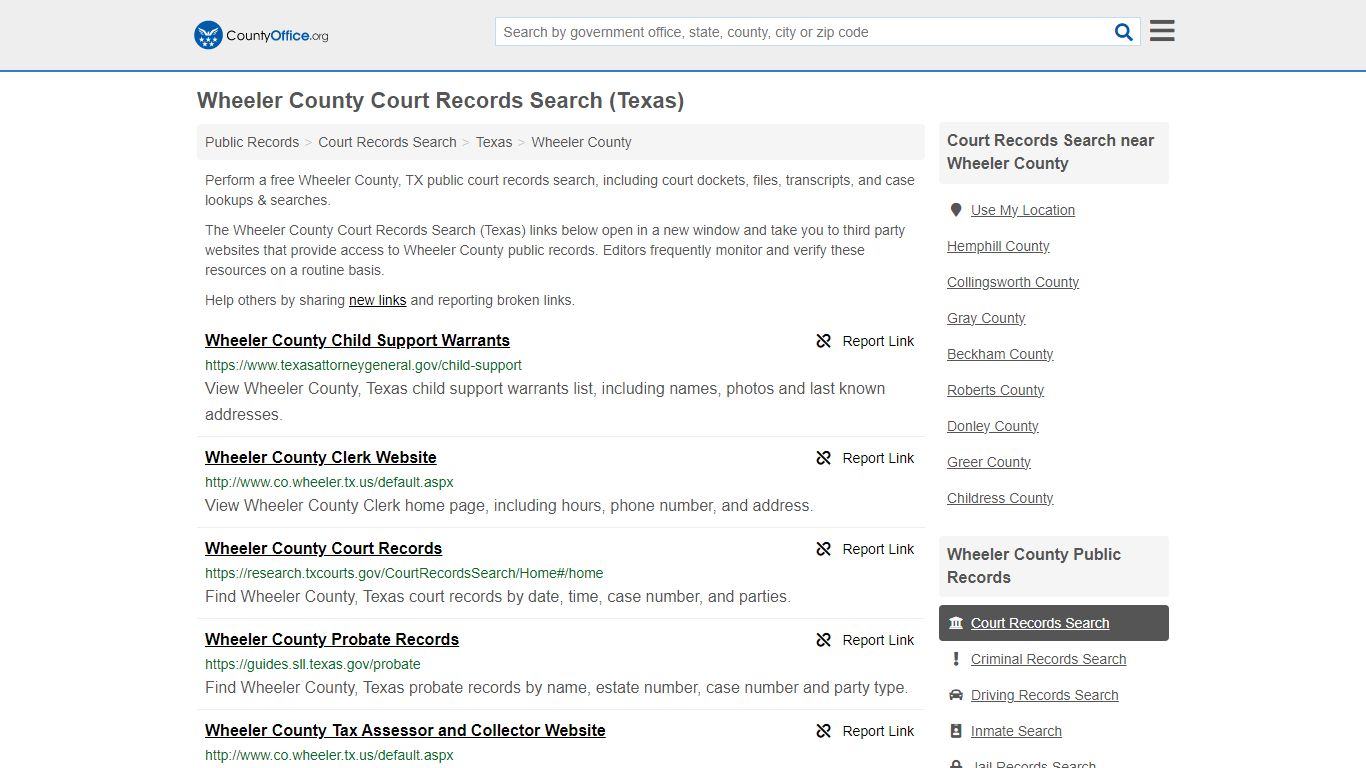Click the location pin icon by Use My Location
This screenshot has height=768, width=1366.
click(956, 210)
